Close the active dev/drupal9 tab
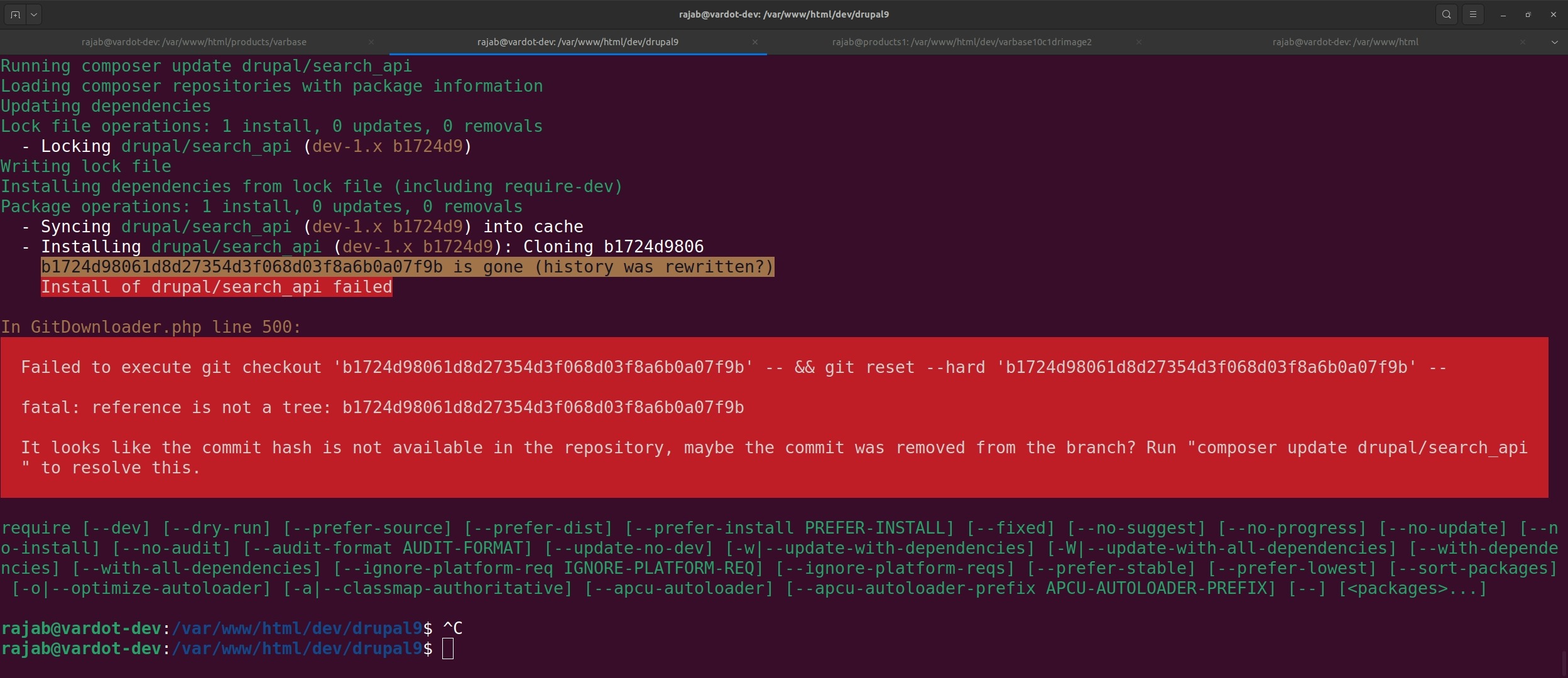Viewport: 1568px width, 678px height. point(753,42)
